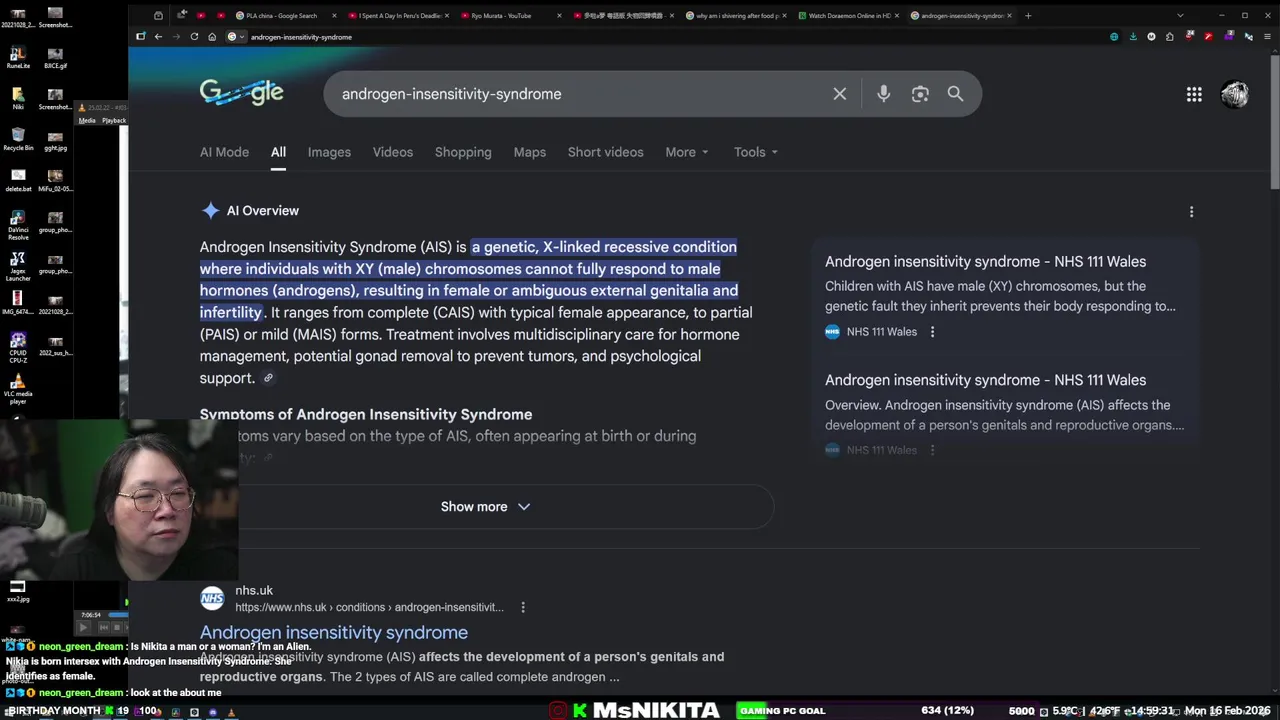Open new tab with plus button
Image resolution: width=1280 pixels, height=720 pixels.
pyautogui.click(x=1028, y=15)
